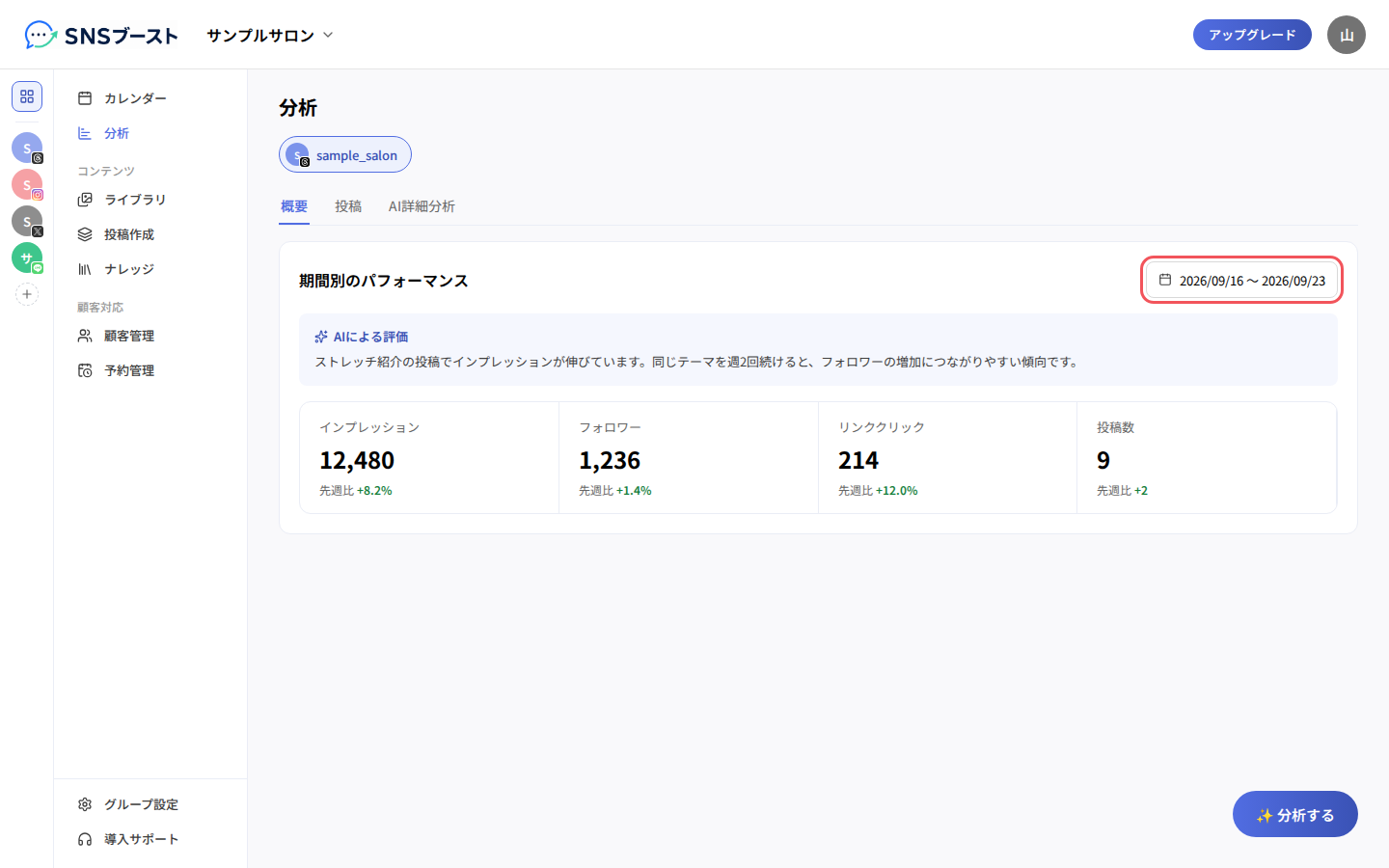Screen dimensions: 1389x868
Task: Click the 期間別のパフォーマンス heading
Action: pos(384,281)
